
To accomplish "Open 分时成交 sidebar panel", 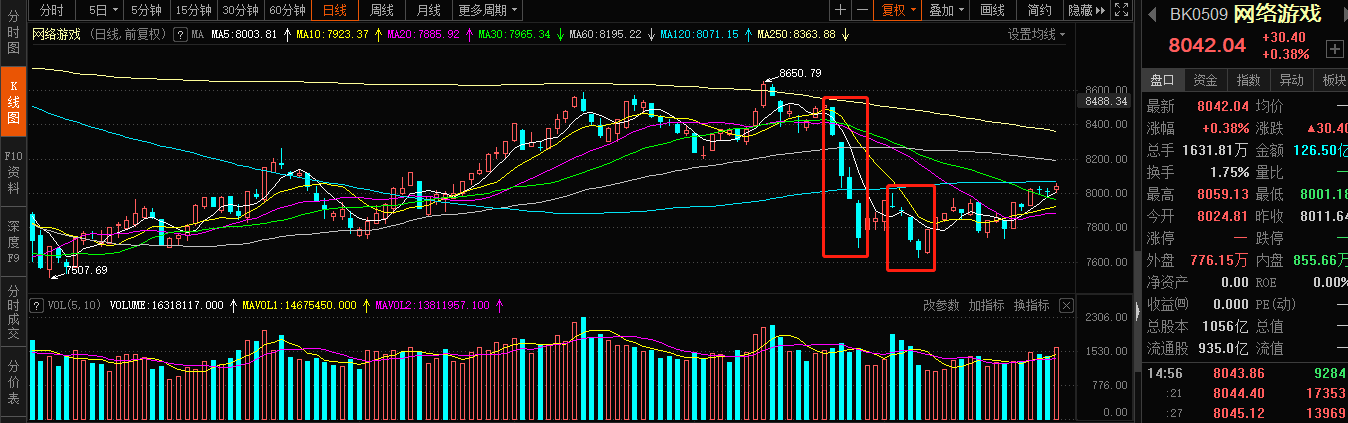I will click(13, 310).
